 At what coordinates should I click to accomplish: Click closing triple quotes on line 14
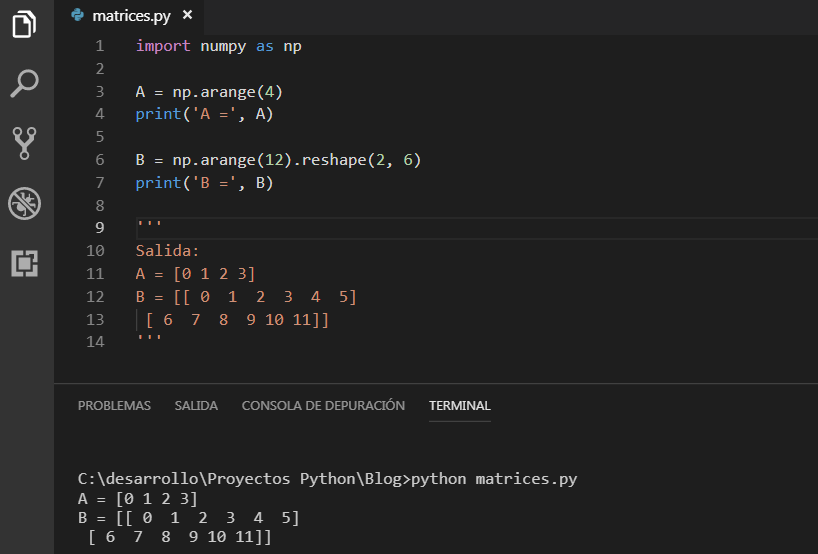149,339
